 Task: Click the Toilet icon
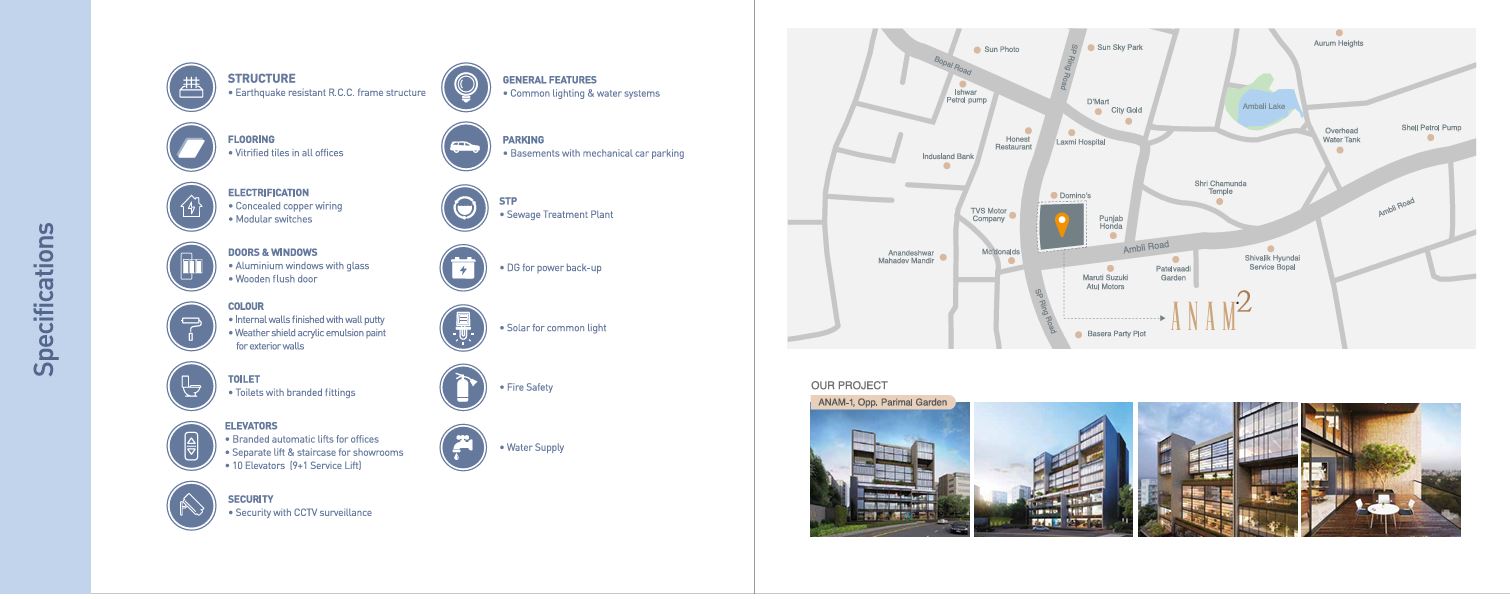[x=190, y=387]
